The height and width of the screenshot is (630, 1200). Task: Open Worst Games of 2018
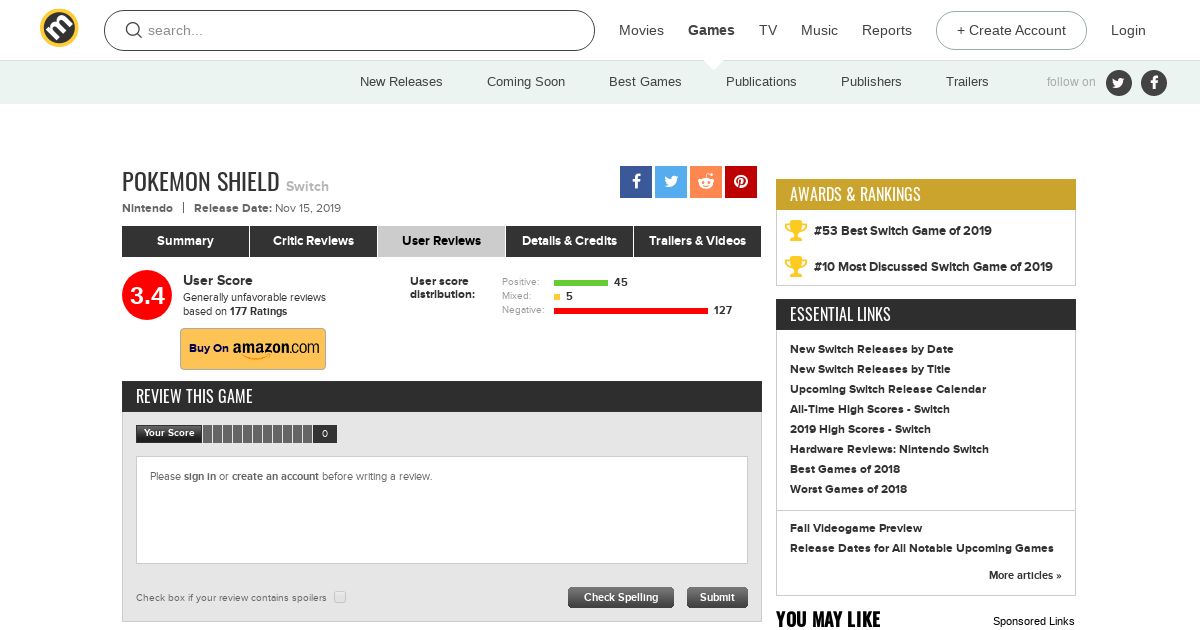pyautogui.click(x=848, y=489)
